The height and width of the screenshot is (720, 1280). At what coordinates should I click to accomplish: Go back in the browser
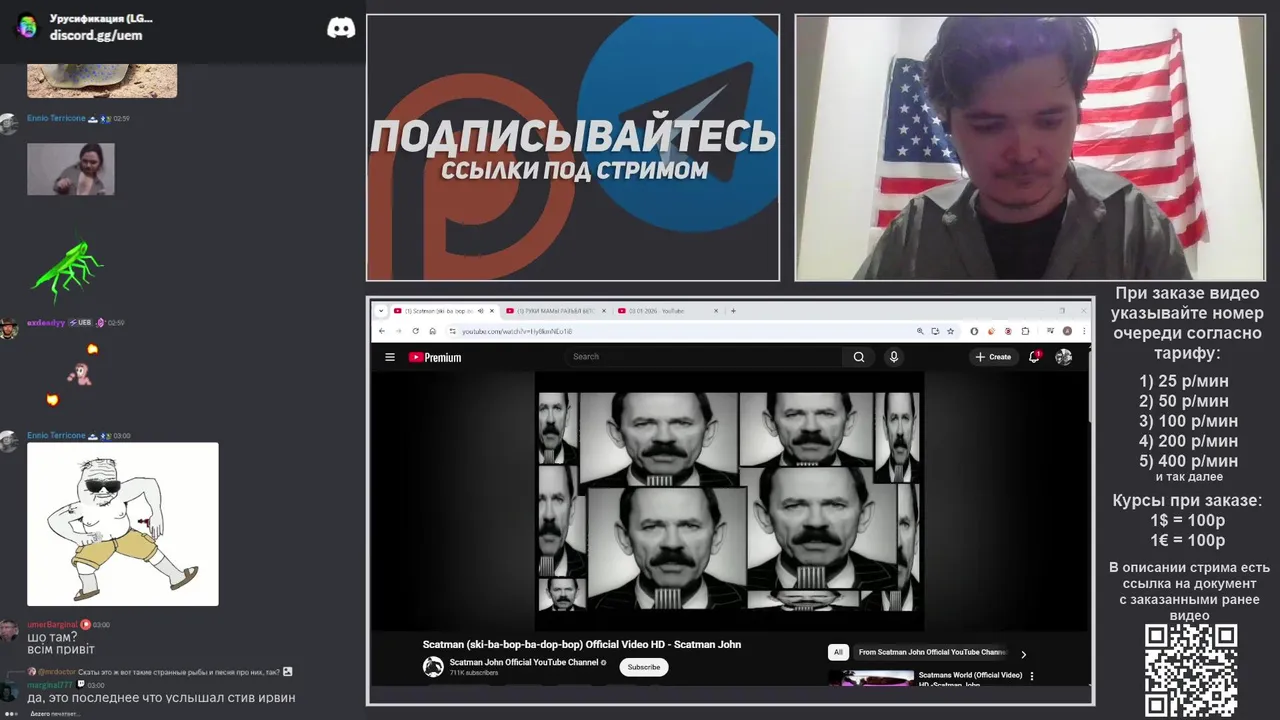point(381,331)
